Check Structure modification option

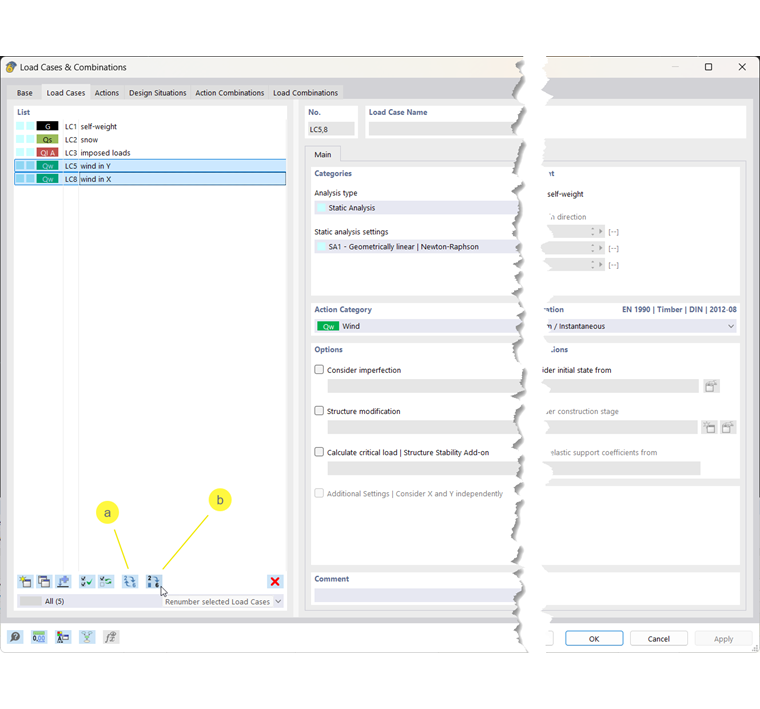tap(319, 411)
